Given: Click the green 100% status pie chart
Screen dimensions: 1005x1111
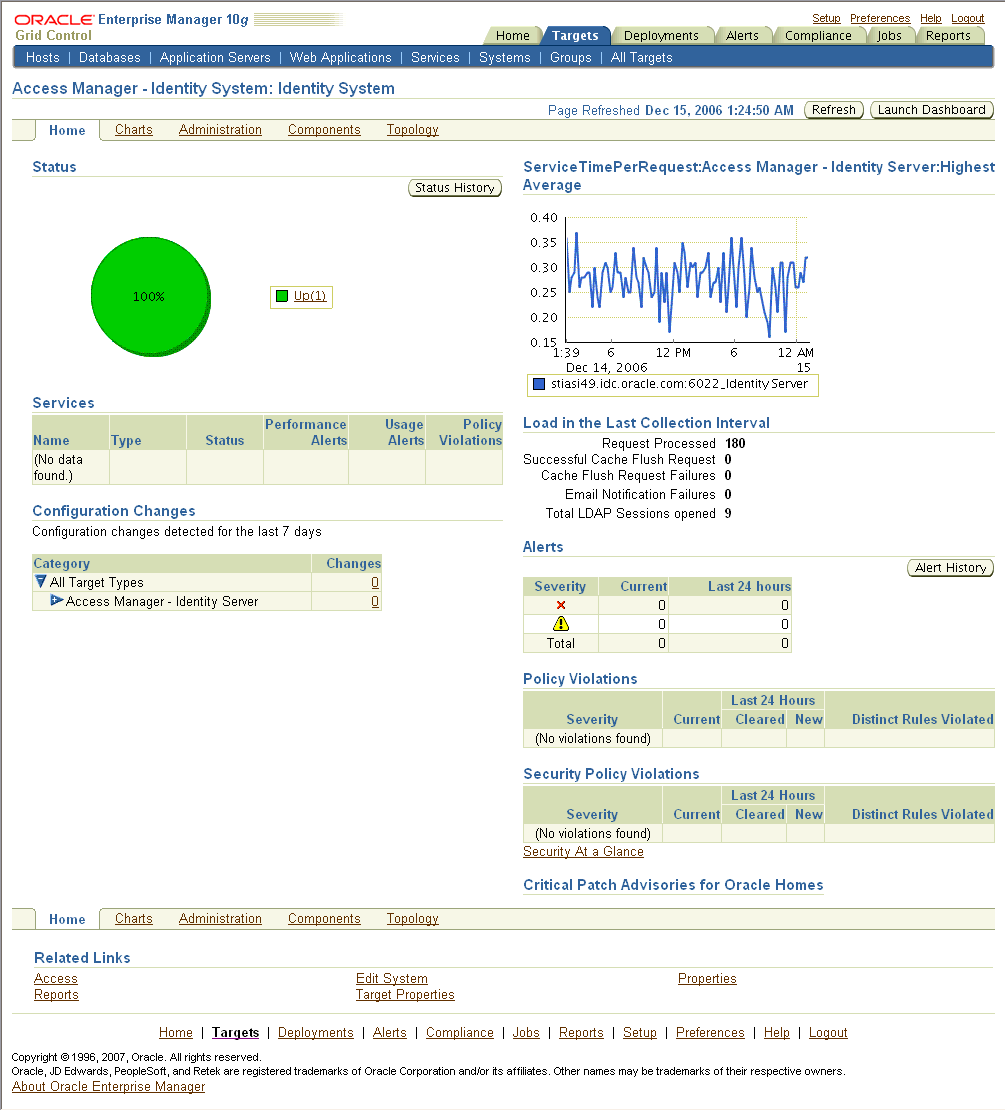Looking at the screenshot, I should pyautogui.click(x=150, y=296).
